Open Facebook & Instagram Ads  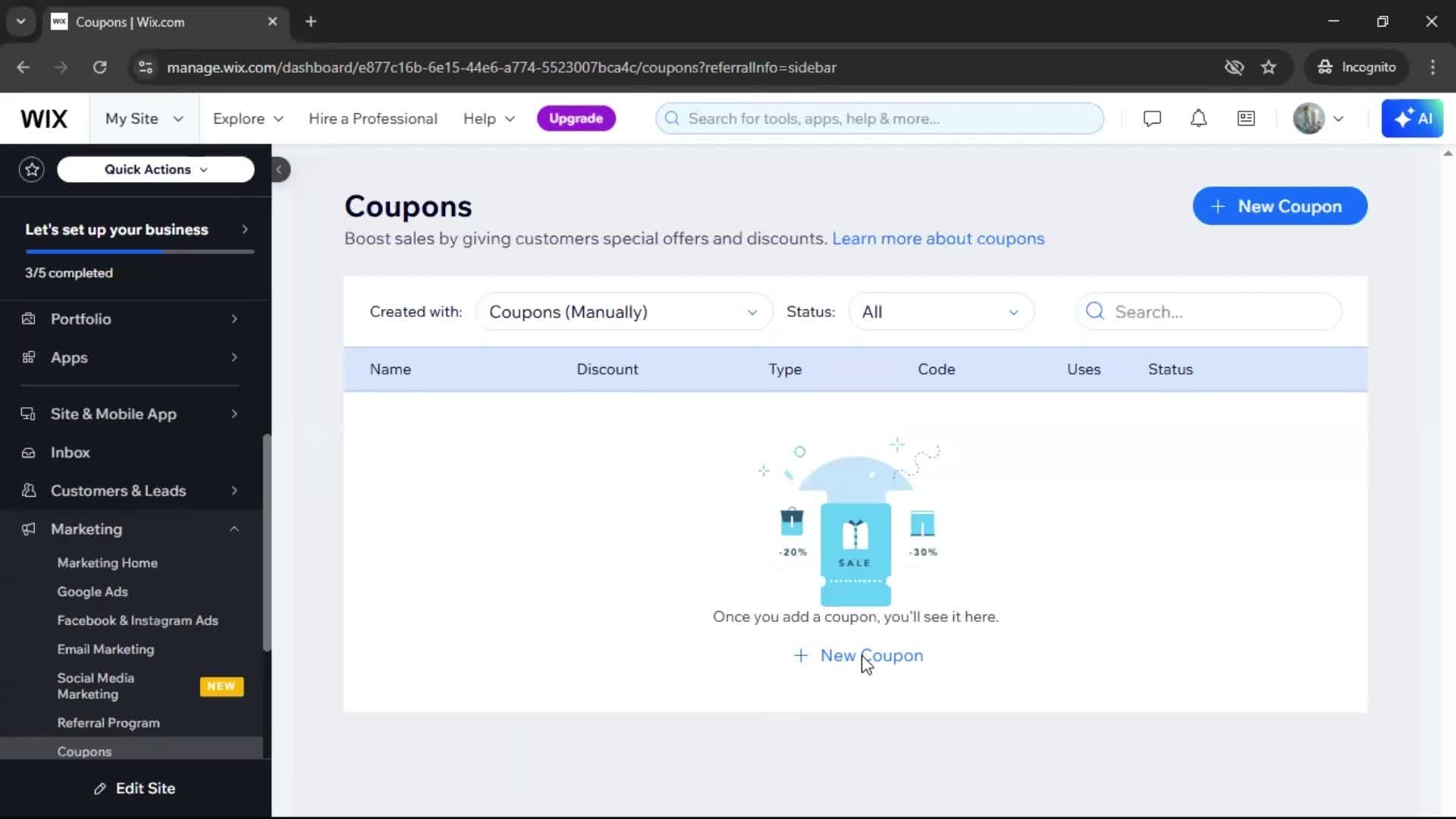click(137, 620)
